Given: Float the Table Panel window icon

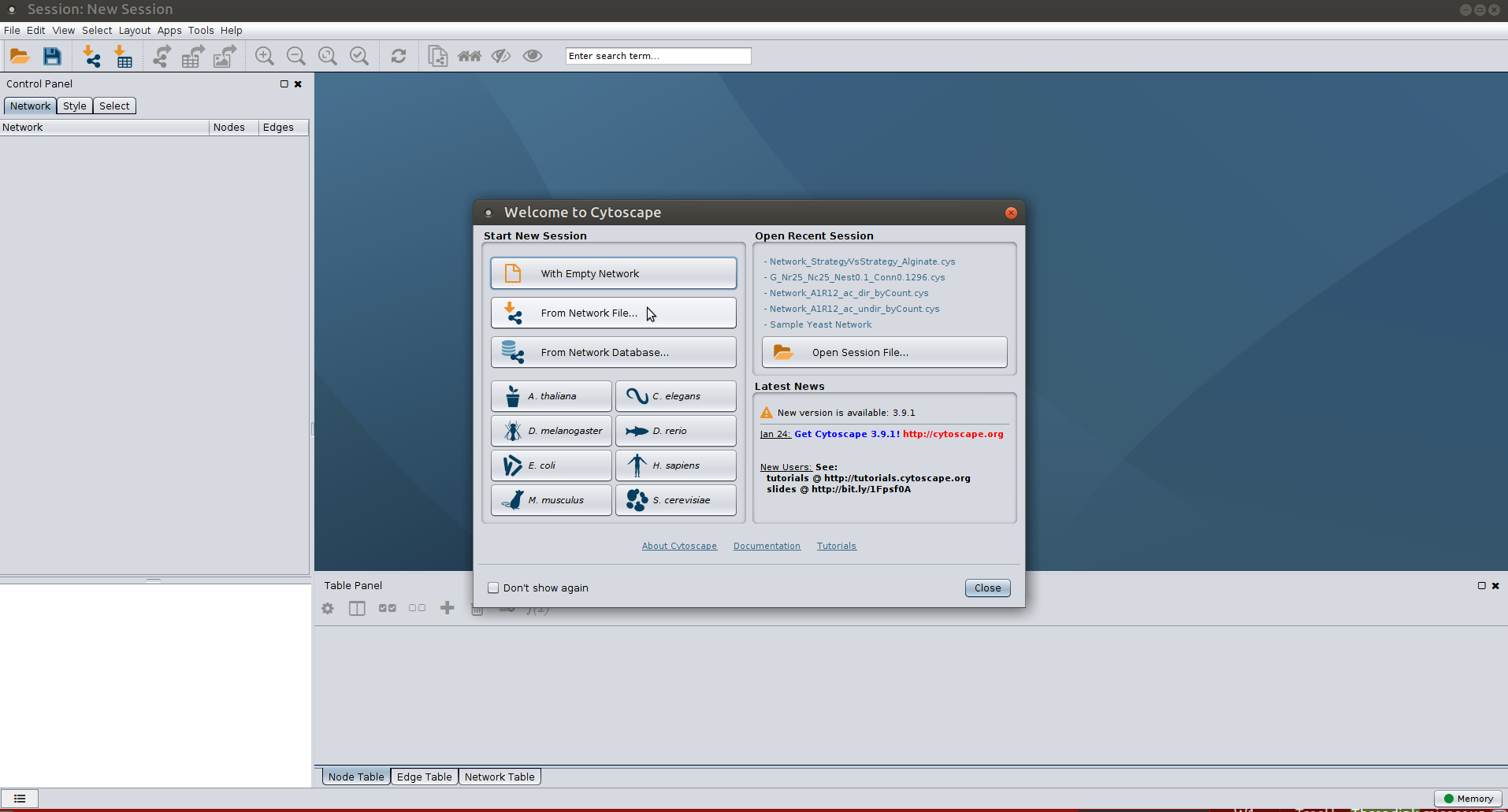Looking at the screenshot, I should (1481, 585).
